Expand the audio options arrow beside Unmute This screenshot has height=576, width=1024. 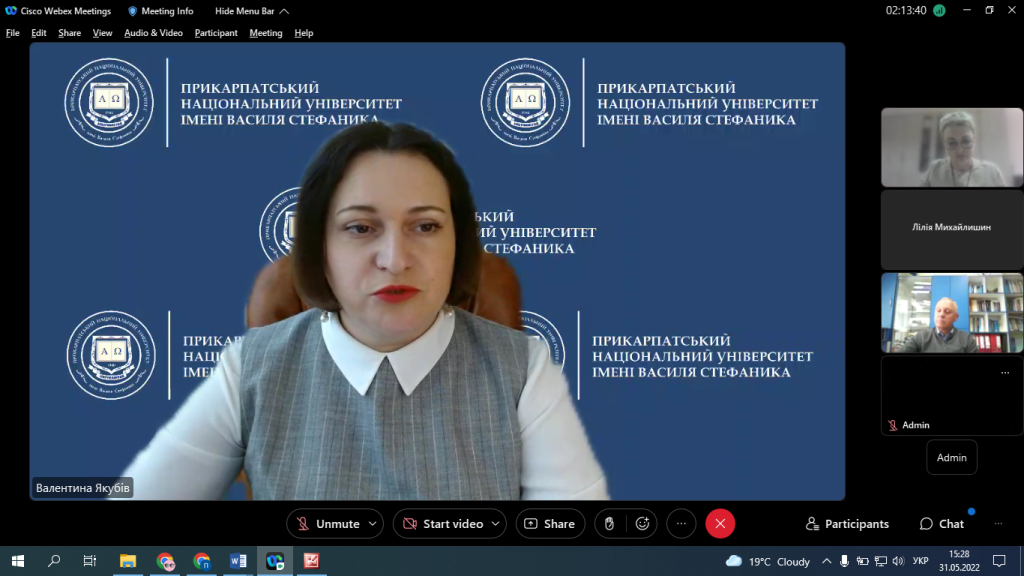(x=373, y=524)
